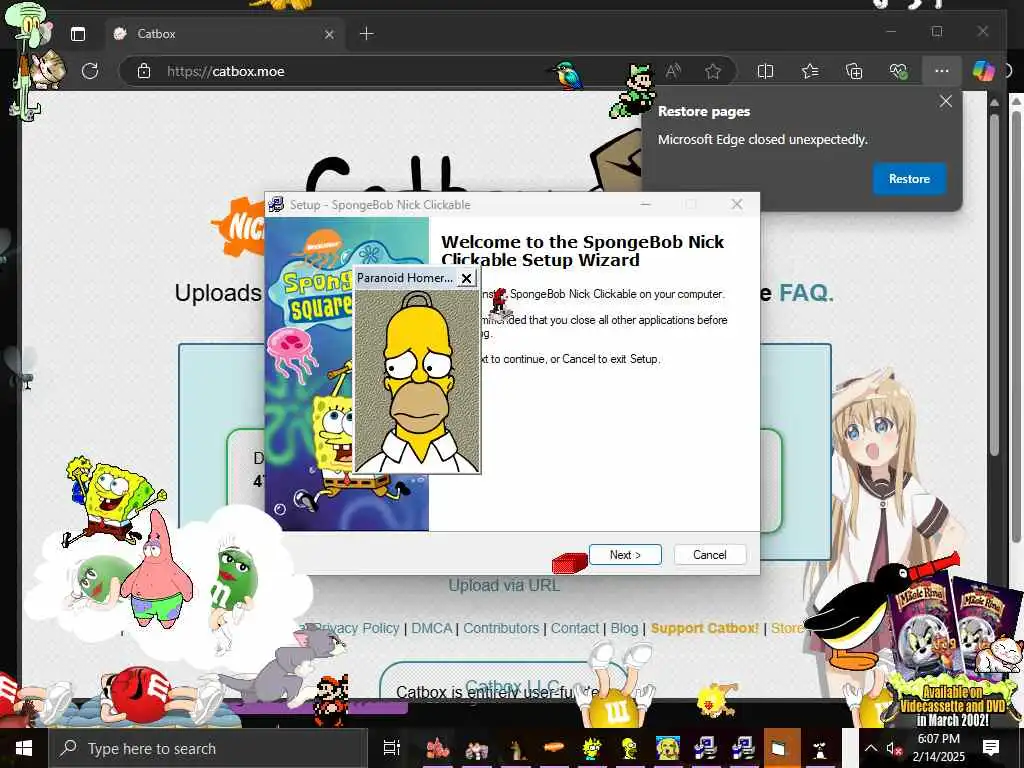This screenshot has width=1024, height=768.
Task: Minimize the SpongeBob Nick Clickable setup window
Action: click(x=646, y=204)
